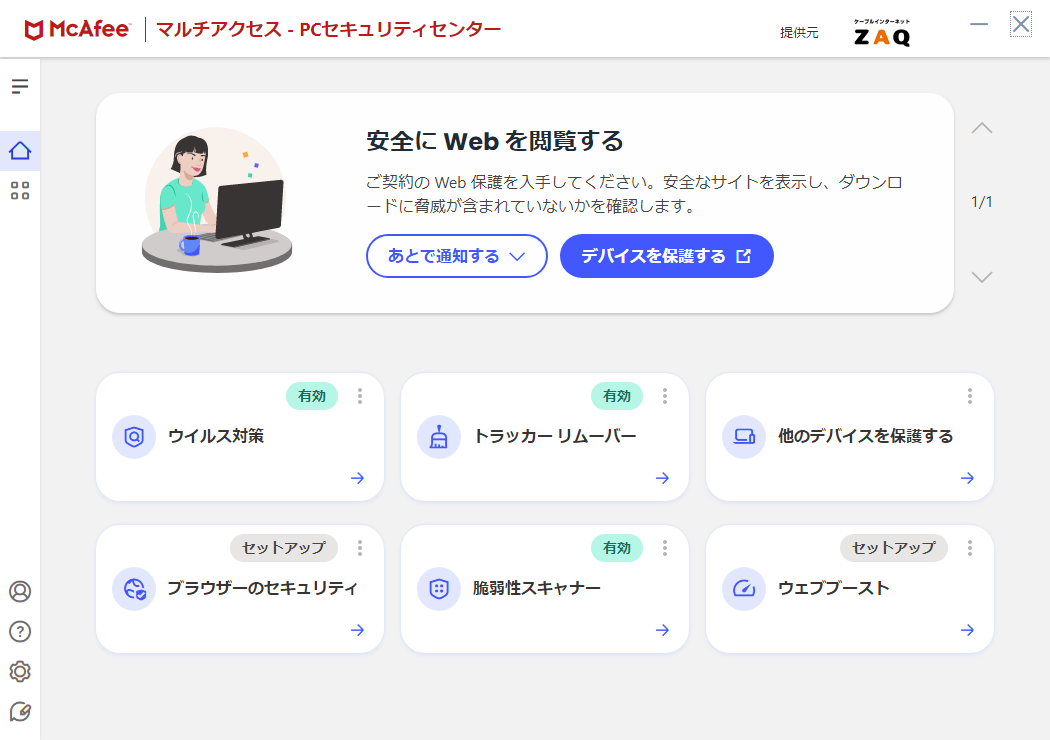Click the 有効 badge on 脆弱性スキャナー
The height and width of the screenshot is (740, 1050).
tap(617, 548)
